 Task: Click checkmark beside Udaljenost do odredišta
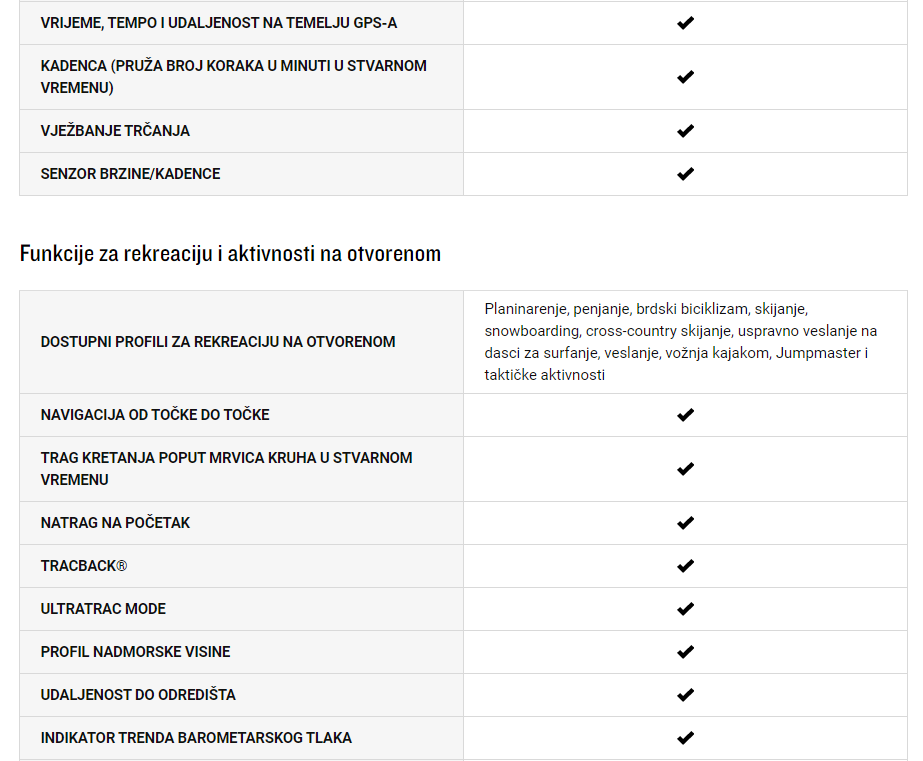click(x=685, y=694)
